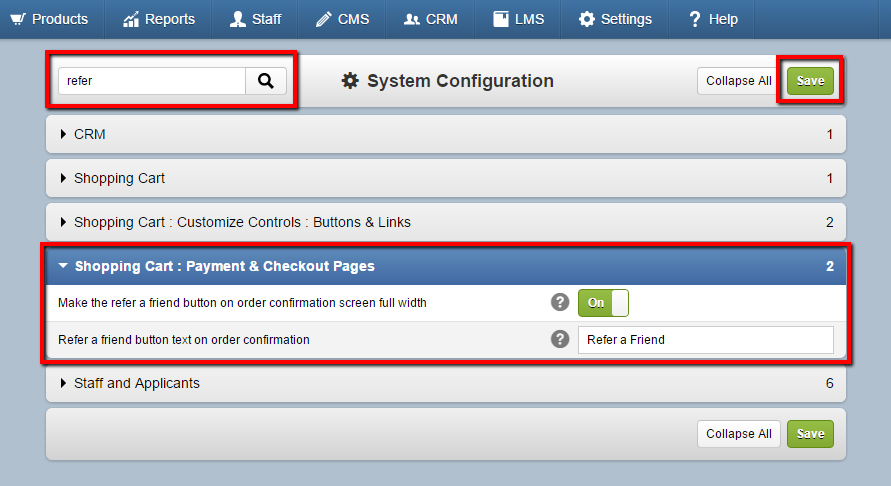Click the Staff and Applicants title text
The image size is (891, 486).
click(x=137, y=383)
